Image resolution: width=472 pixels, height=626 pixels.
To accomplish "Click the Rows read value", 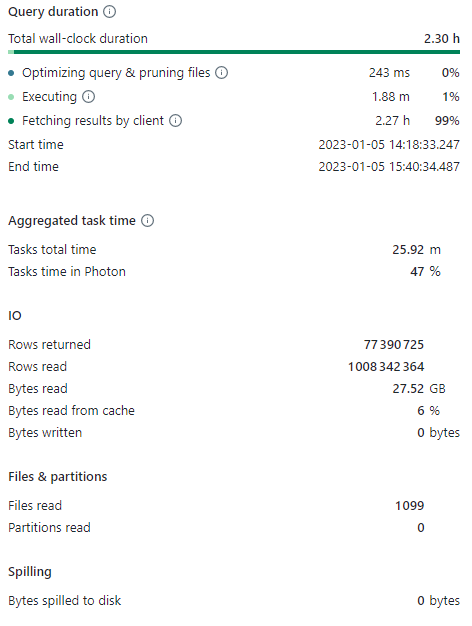I will [x=386, y=366].
